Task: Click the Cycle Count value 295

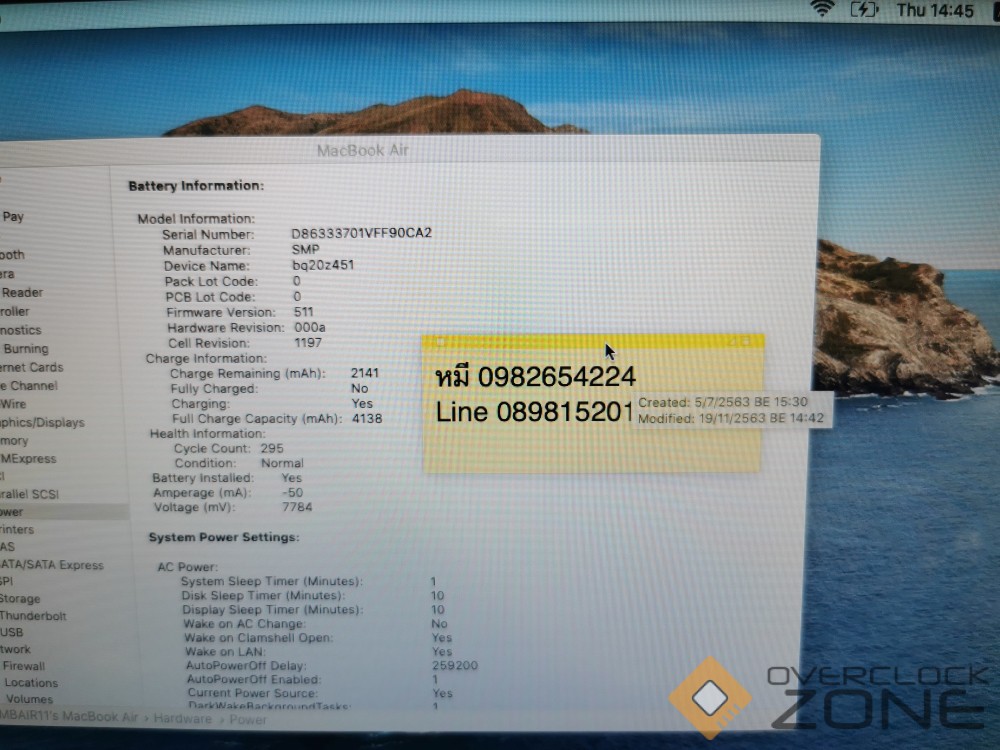Action: [x=272, y=448]
